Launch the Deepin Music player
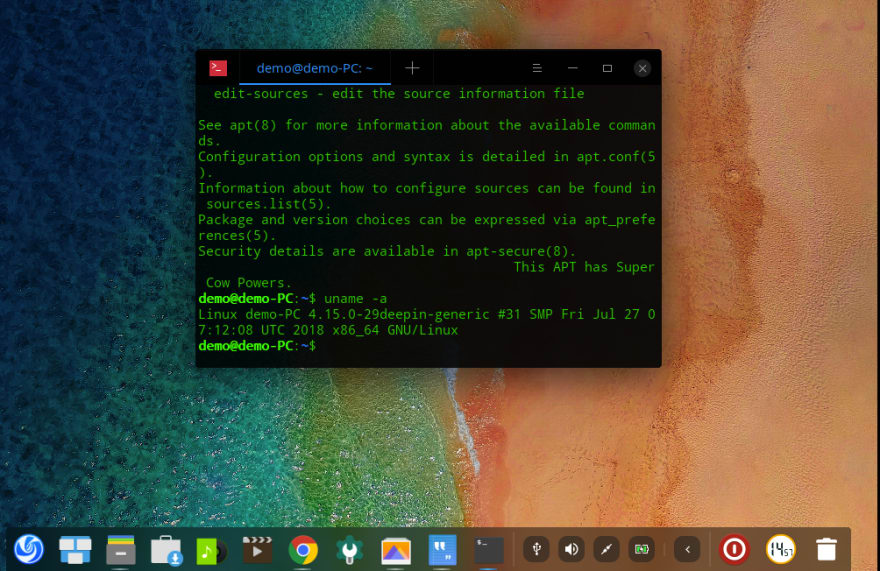The height and width of the screenshot is (571, 880). [x=211, y=551]
